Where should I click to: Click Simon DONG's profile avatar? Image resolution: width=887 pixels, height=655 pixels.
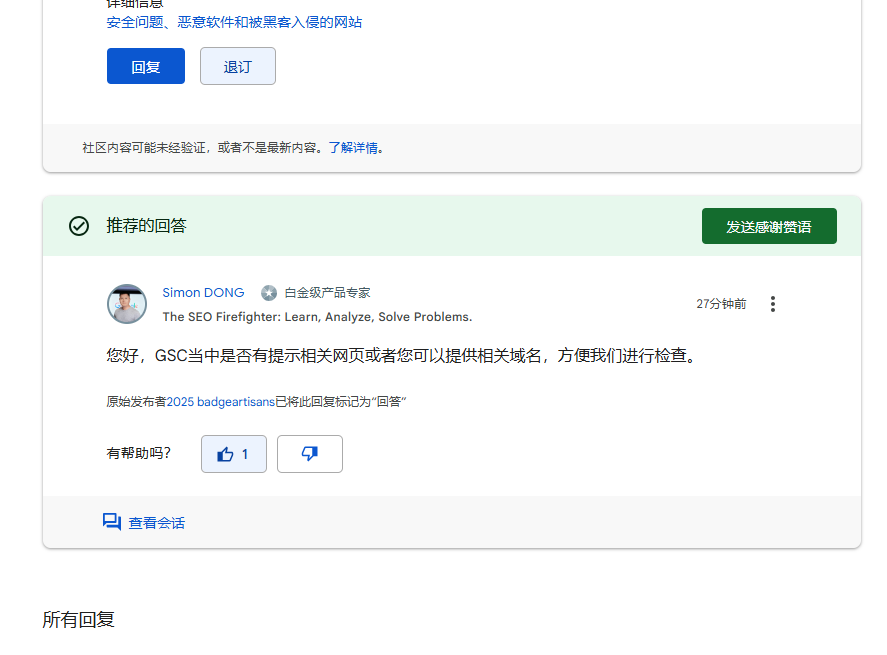[127, 304]
